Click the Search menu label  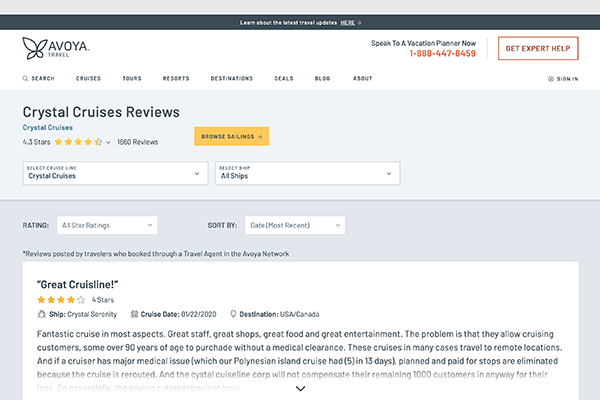pyautogui.click(x=43, y=78)
